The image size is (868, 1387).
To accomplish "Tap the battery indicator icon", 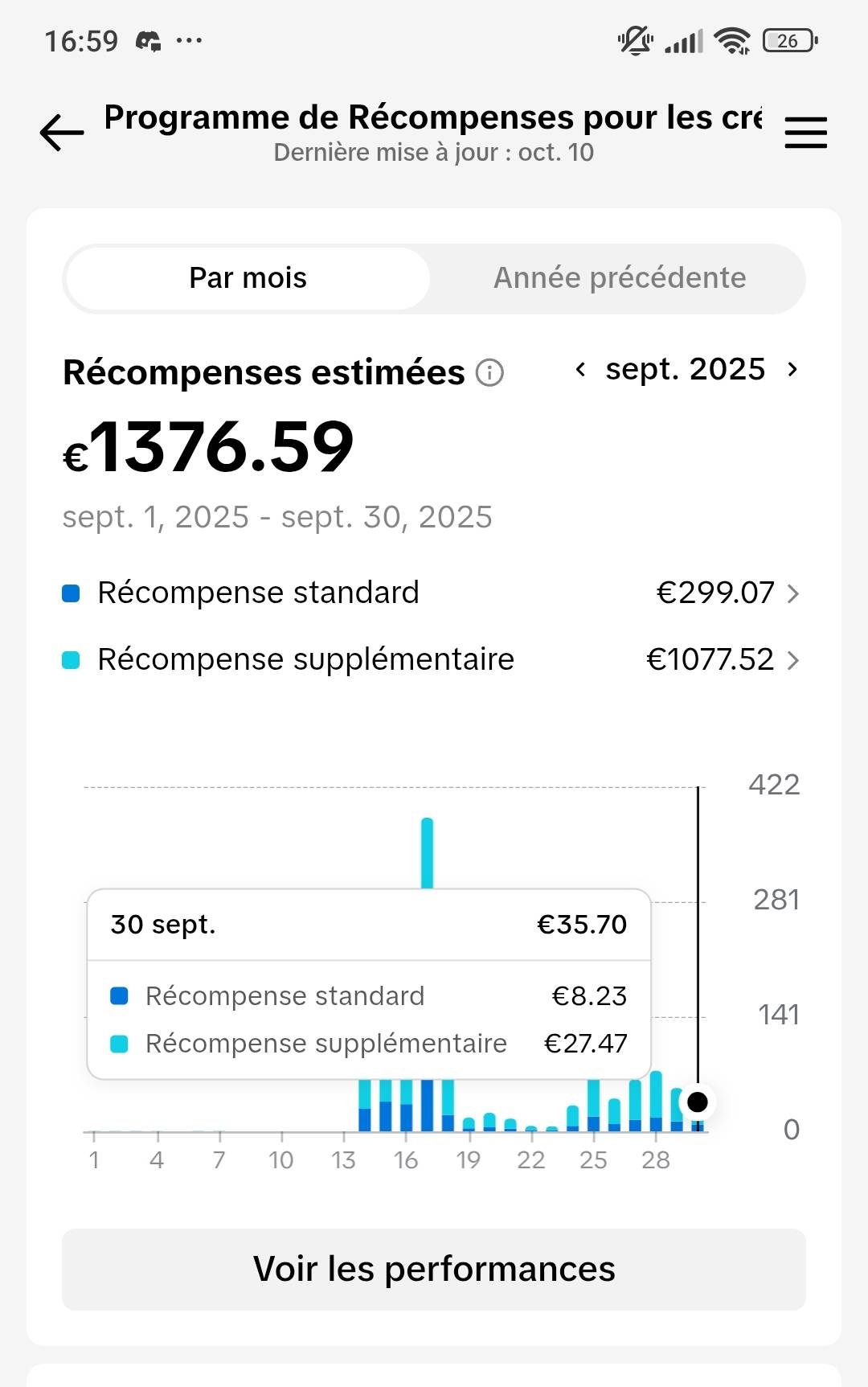I will coord(789,40).
